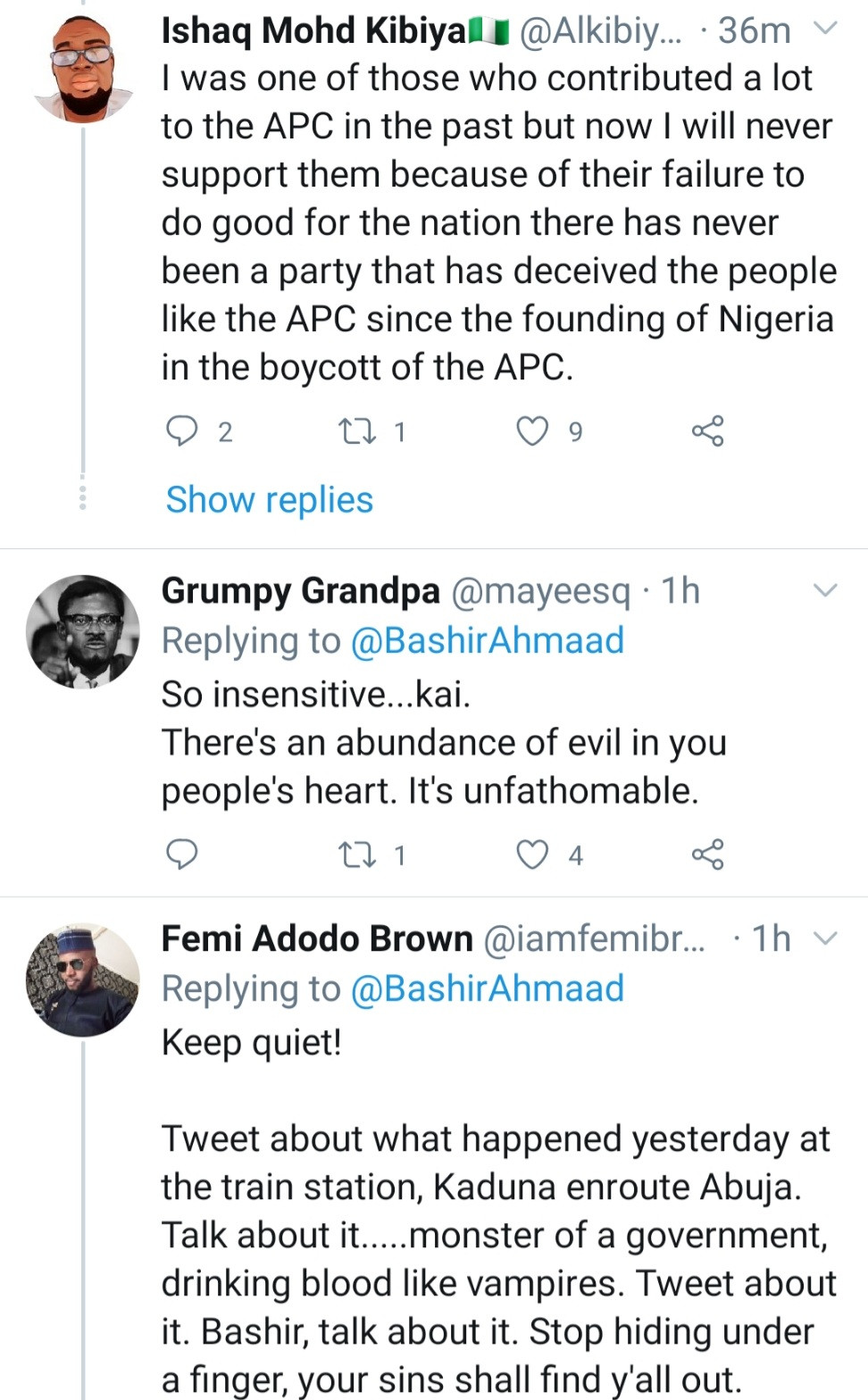Show replies to Ishaq's tweet
868x1400 pixels.
click(269, 499)
